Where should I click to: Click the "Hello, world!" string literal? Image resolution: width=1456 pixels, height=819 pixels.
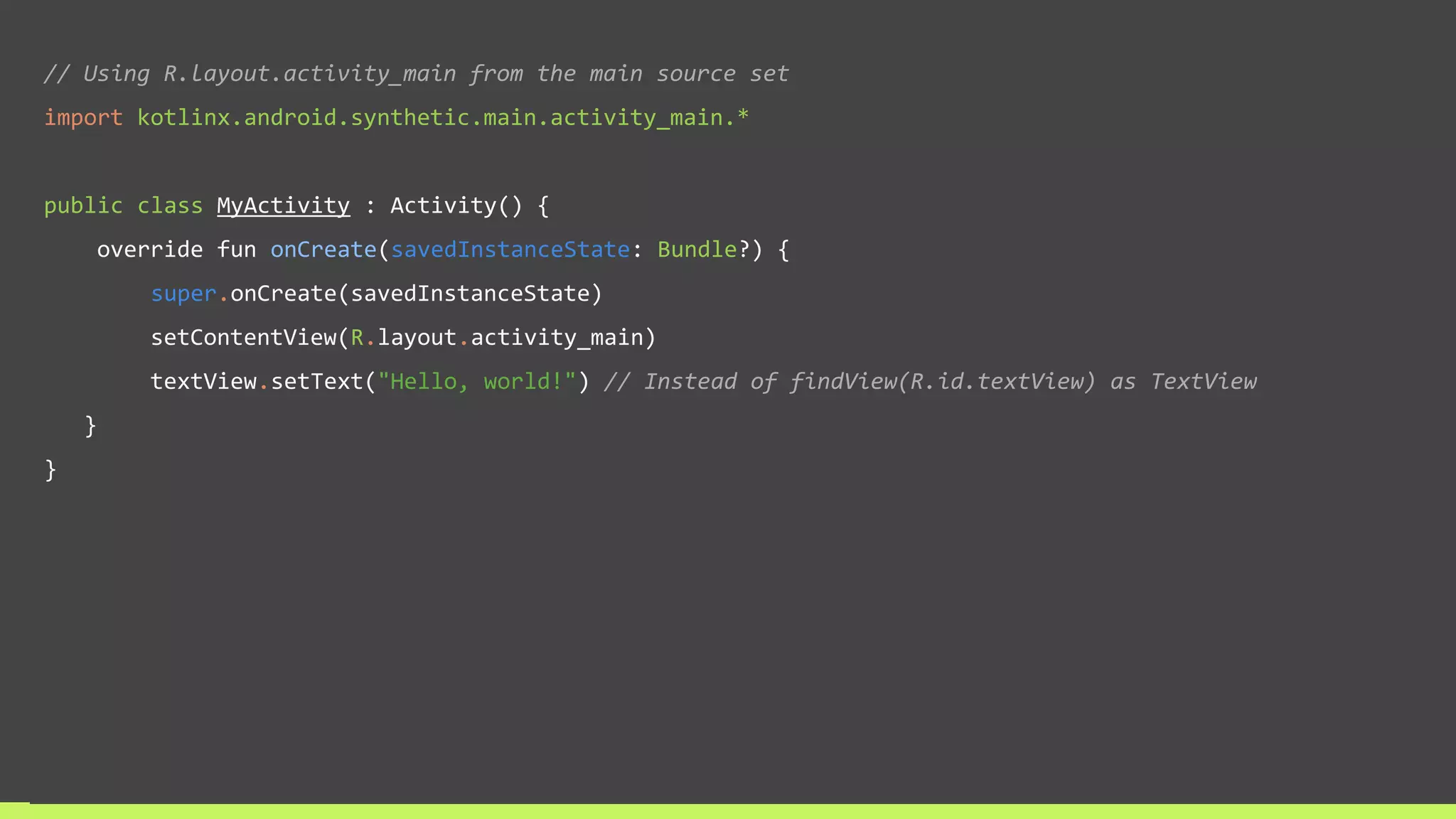(477, 382)
